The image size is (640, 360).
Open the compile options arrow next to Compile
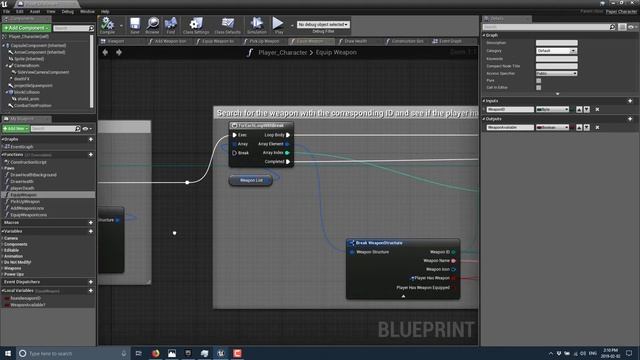[121, 25]
